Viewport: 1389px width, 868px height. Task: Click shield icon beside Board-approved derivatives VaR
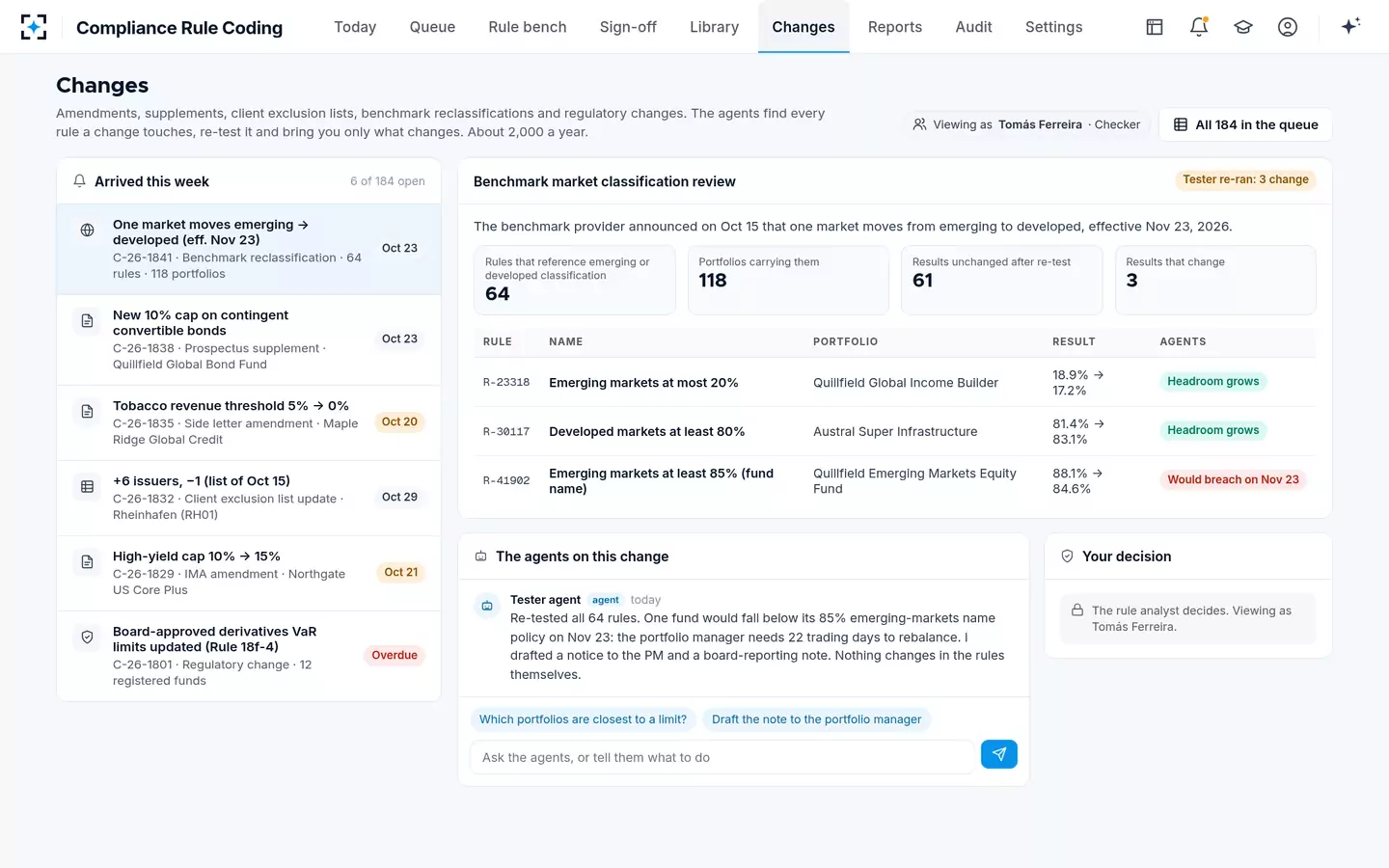pyautogui.click(x=87, y=637)
